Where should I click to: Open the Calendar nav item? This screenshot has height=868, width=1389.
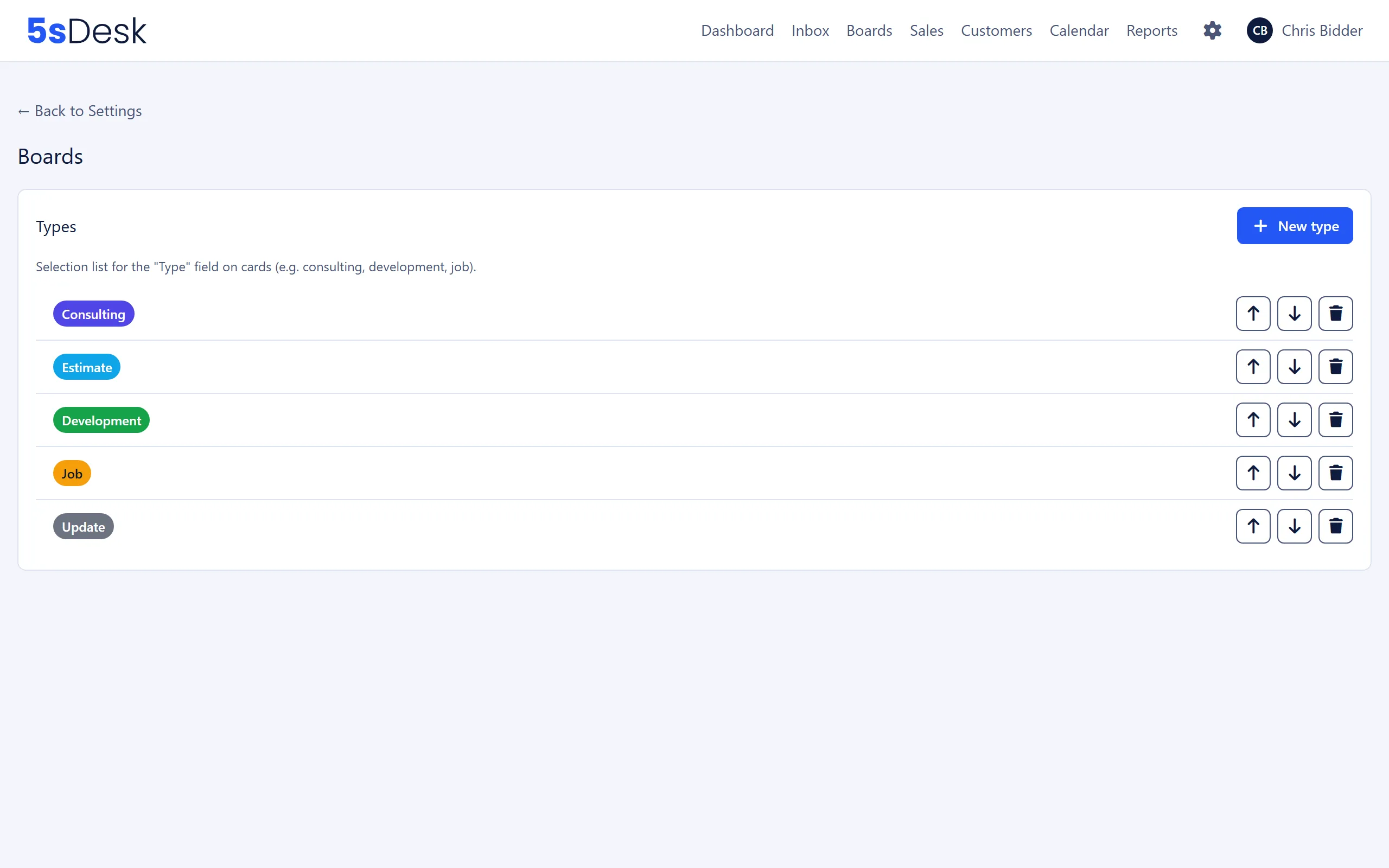point(1079,30)
